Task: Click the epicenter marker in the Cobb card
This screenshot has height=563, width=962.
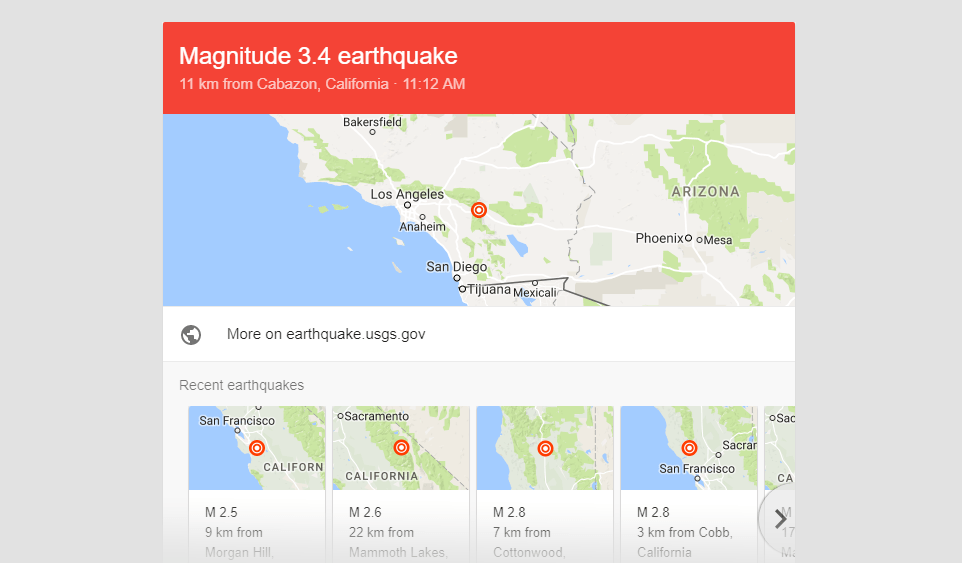Action: [689, 448]
